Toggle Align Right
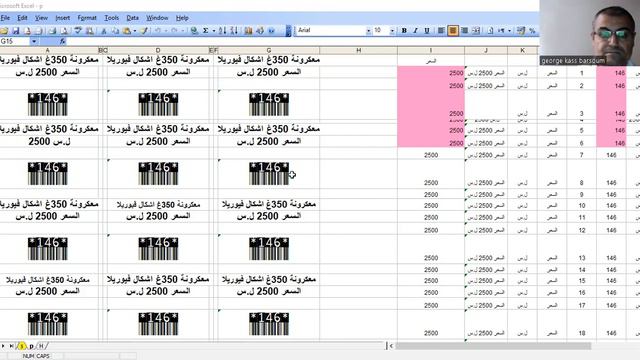This screenshot has height=360, width=640. (464, 31)
